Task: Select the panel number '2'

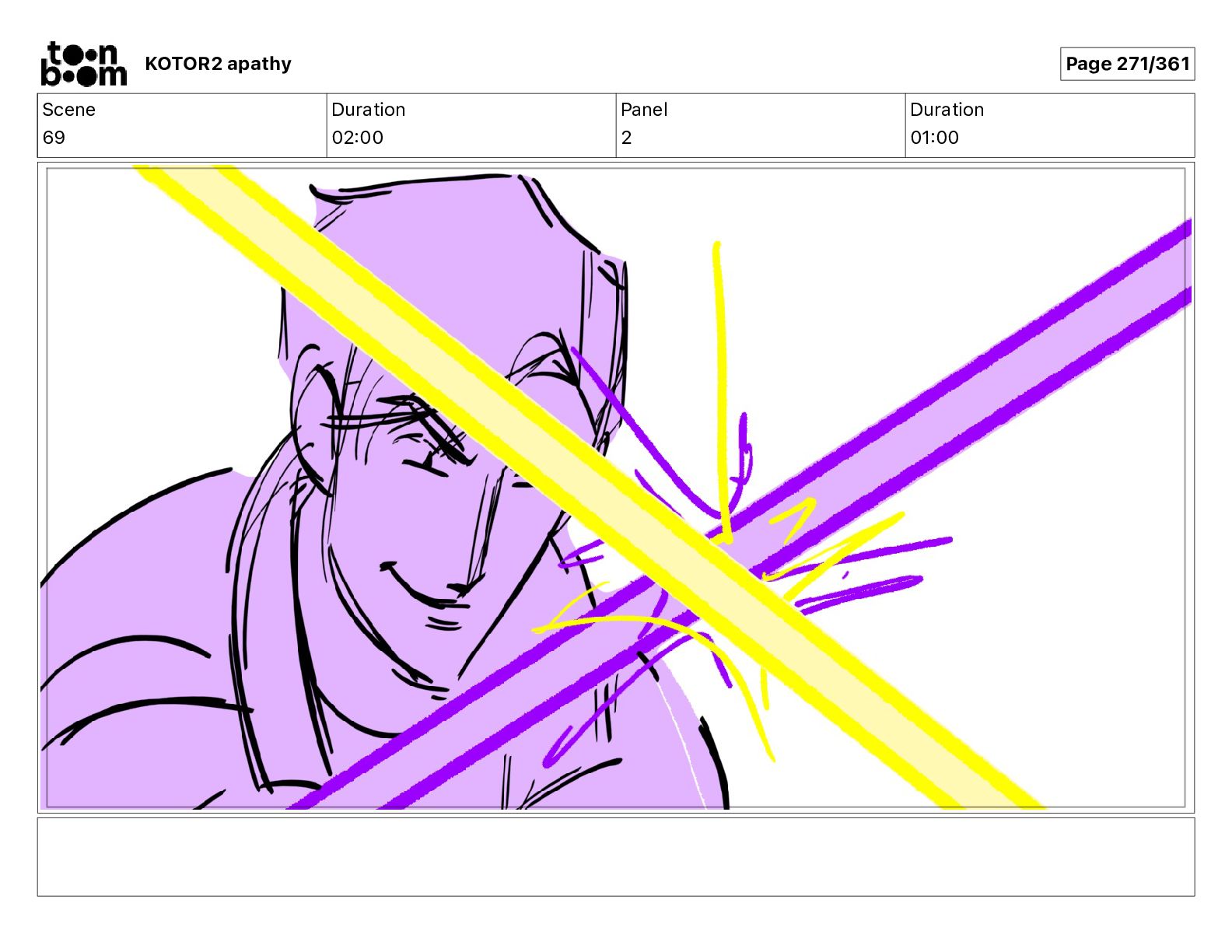Action: pos(626,138)
